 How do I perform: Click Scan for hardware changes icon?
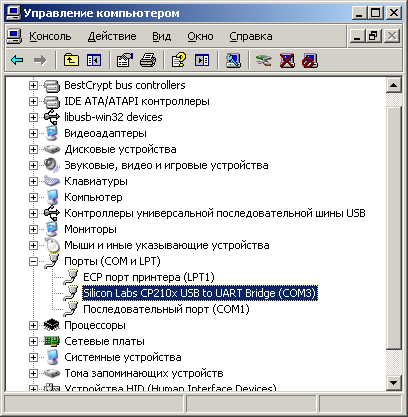233,60
